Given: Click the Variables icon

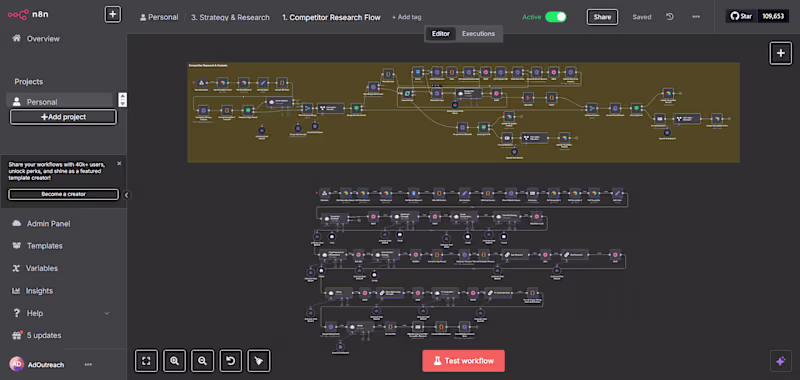Looking at the screenshot, I should click(16, 268).
